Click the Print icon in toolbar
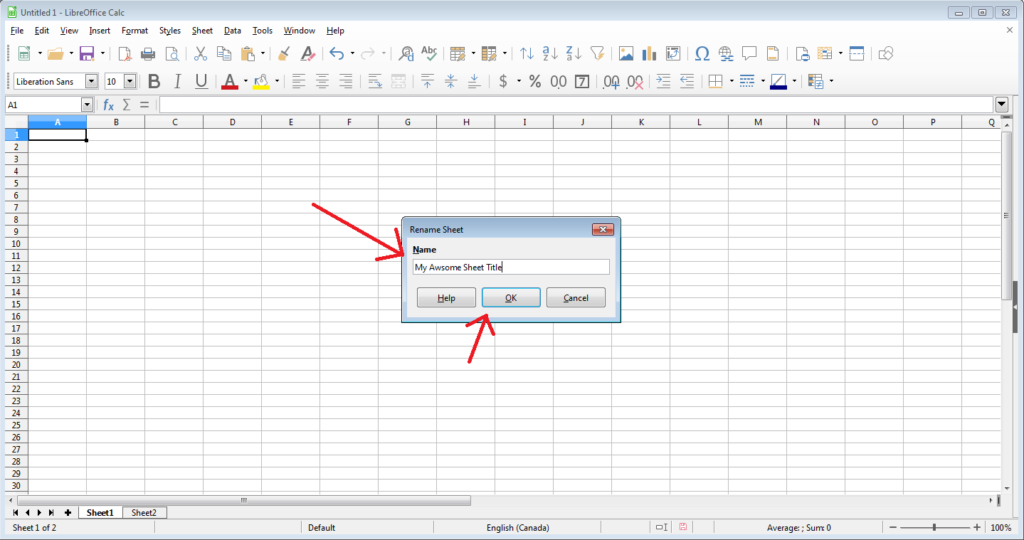Viewport: 1024px width, 540px height. point(148,54)
